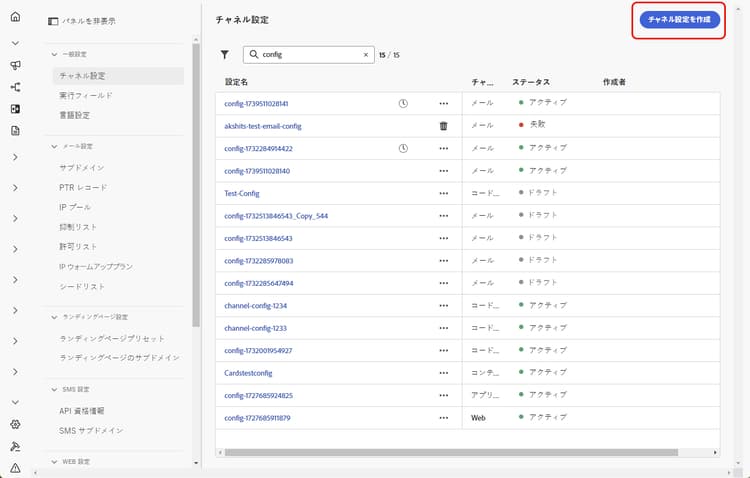Open more actions for config-1732001954927

pos(443,351)
